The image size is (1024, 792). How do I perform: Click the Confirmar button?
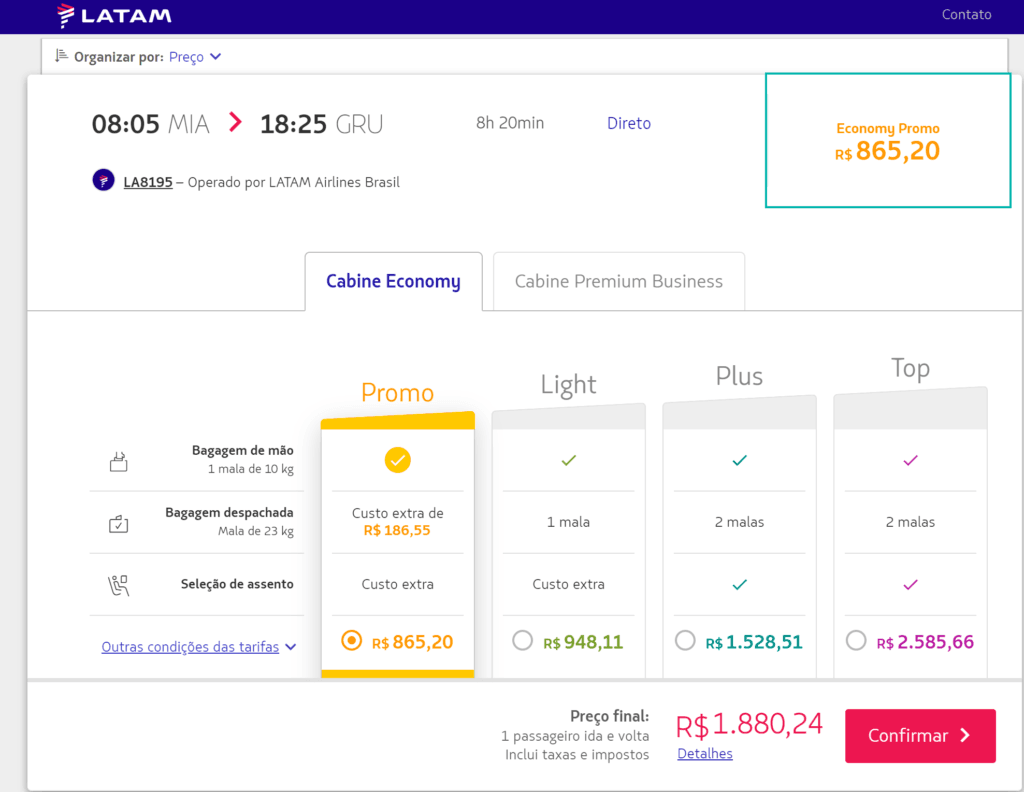point(920,736)
